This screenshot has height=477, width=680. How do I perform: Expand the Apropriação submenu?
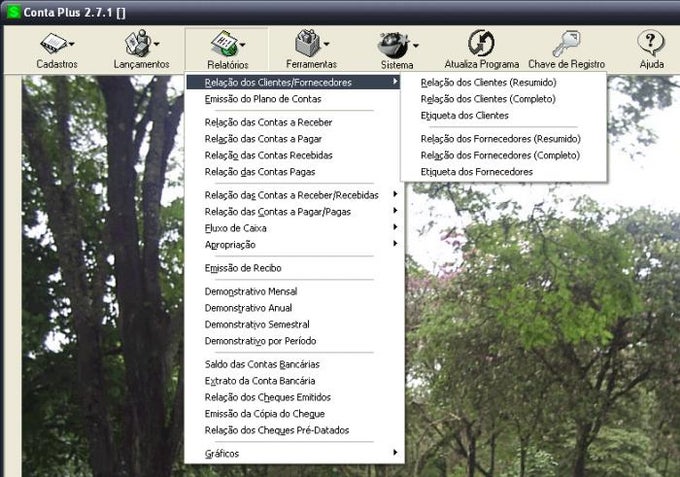tap(293, 245)
